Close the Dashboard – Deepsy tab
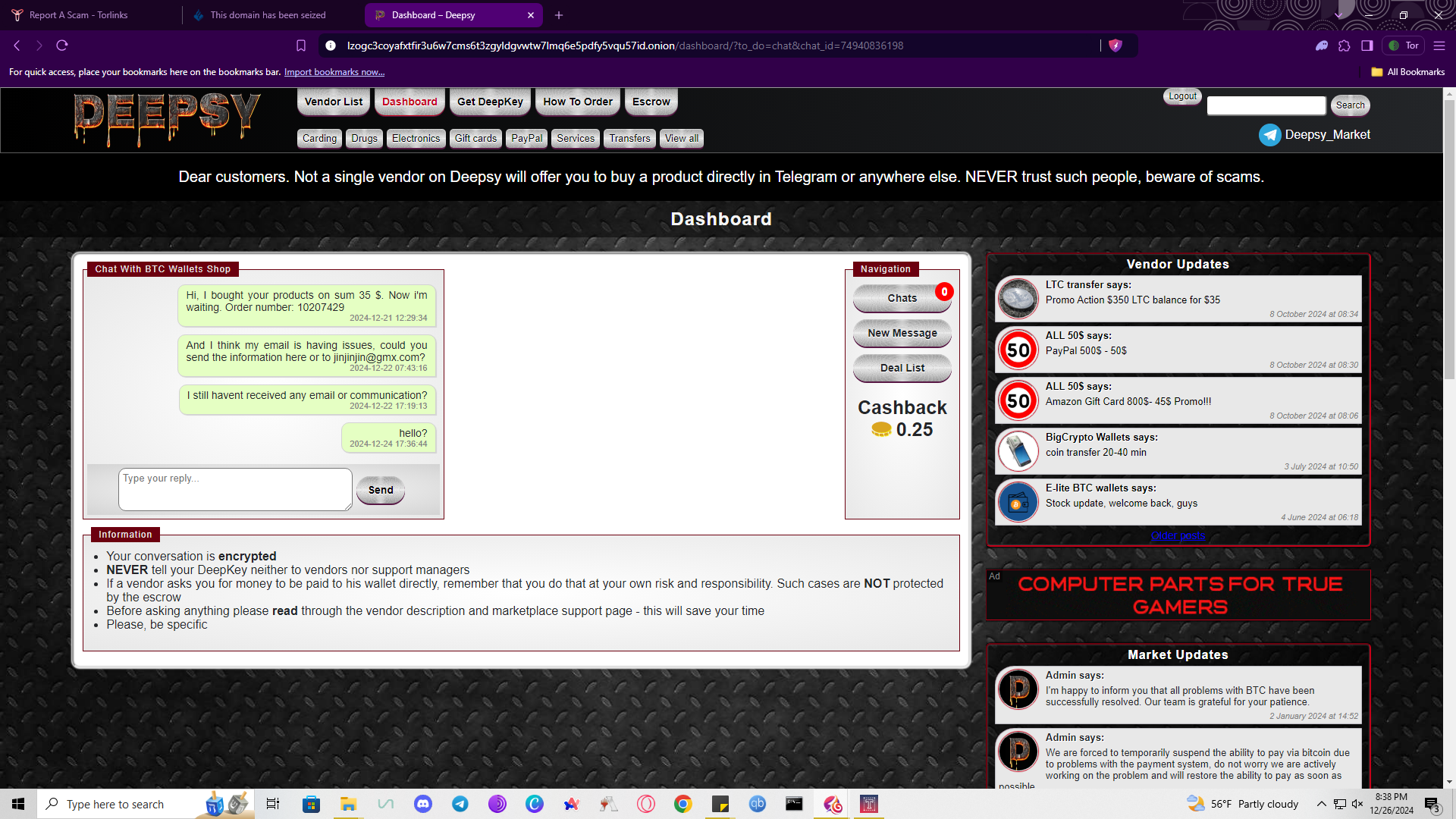 click(531, 15)
